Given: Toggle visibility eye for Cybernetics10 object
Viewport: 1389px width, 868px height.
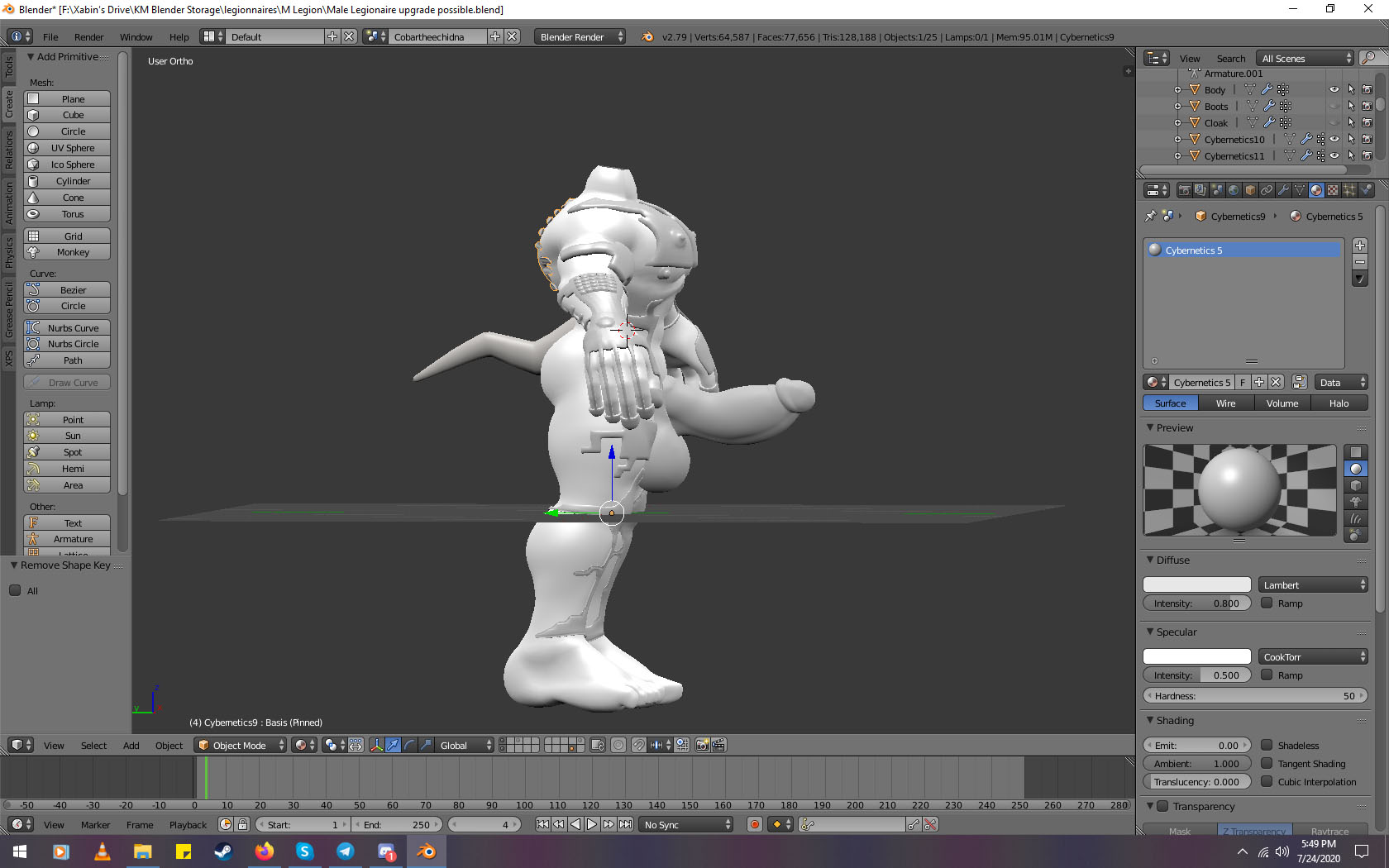Looking at the screenshot, I should tap(1334, 139).
